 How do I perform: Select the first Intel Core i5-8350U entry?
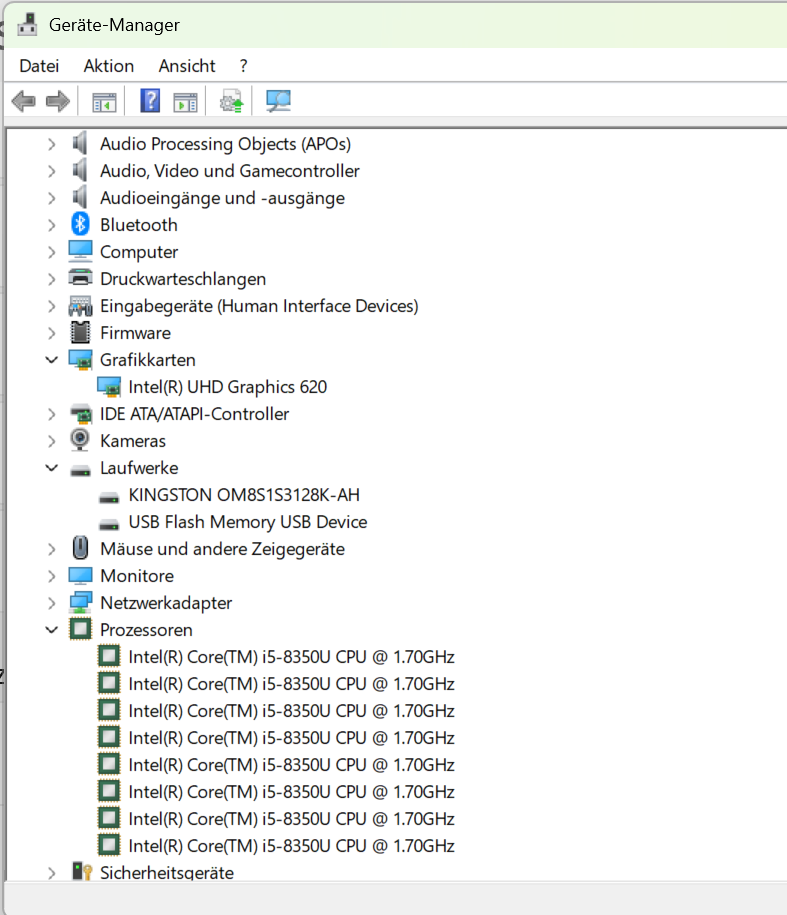[x=291, y=657]
